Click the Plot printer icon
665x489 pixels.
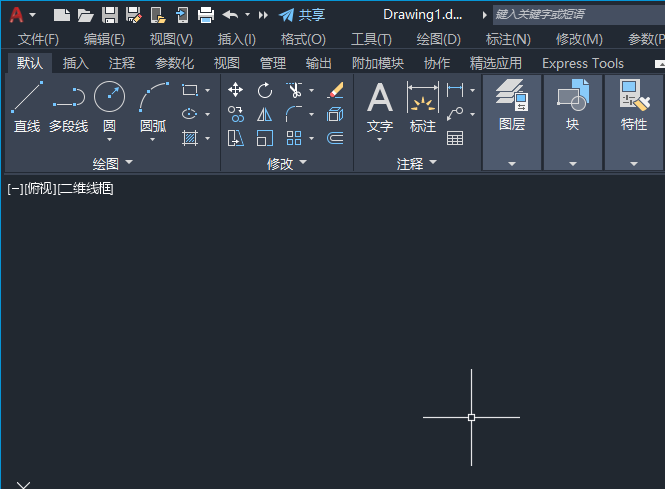point(206,15)
